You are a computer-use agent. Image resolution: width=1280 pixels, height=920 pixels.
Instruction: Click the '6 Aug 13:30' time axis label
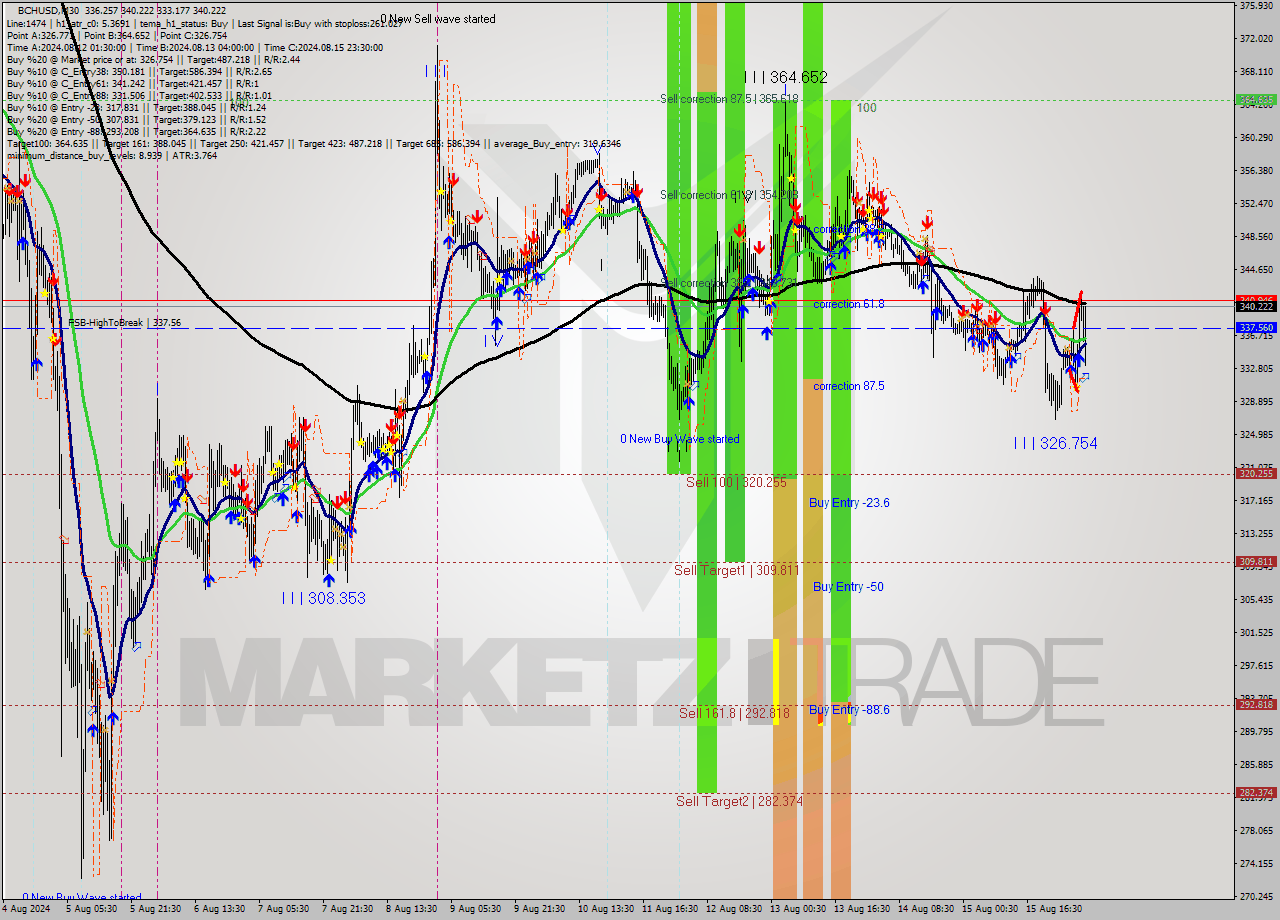click(219, 909)
